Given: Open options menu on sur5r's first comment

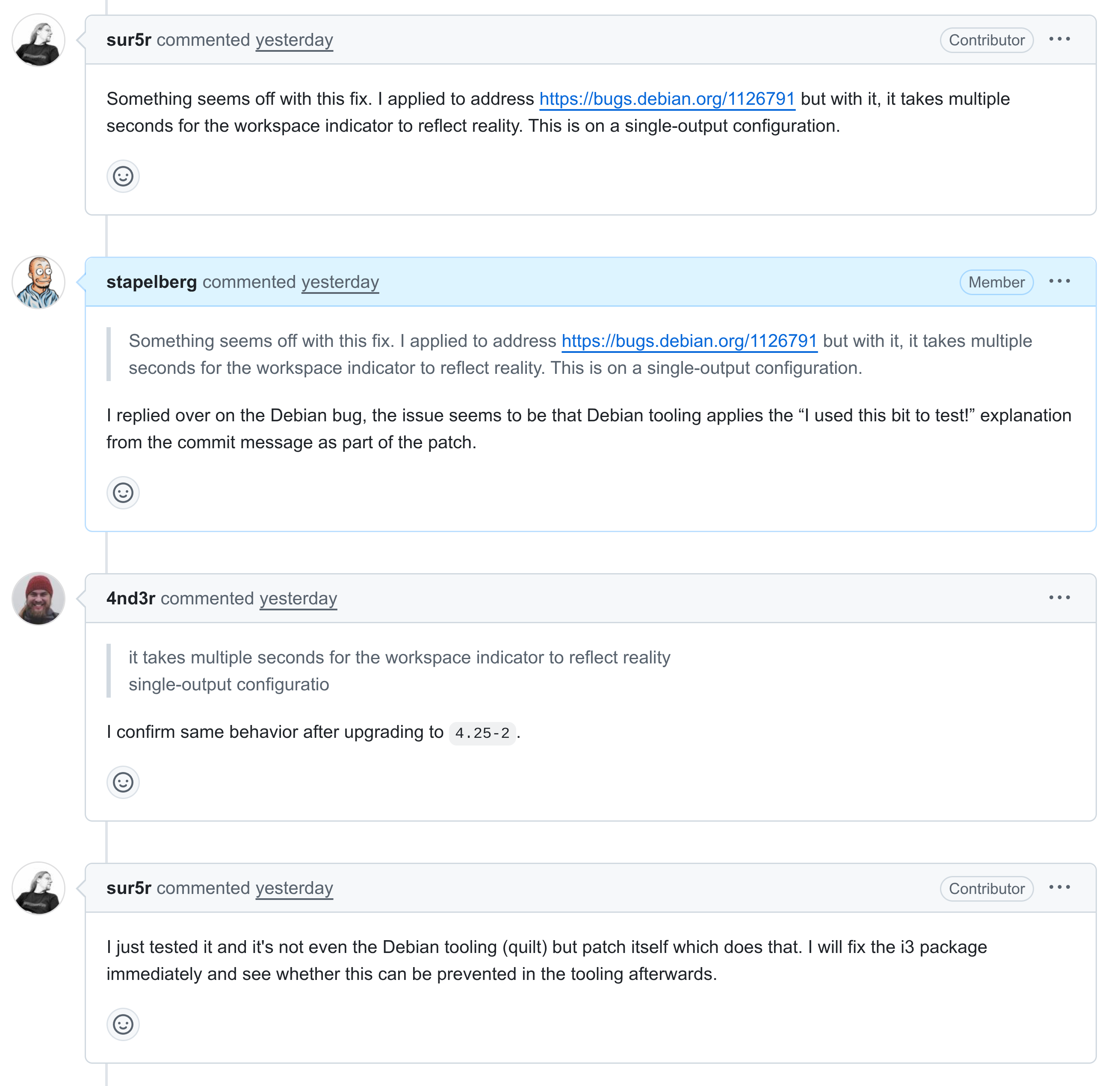Looking at the screenshot, I should click(x=1059, y=39).
